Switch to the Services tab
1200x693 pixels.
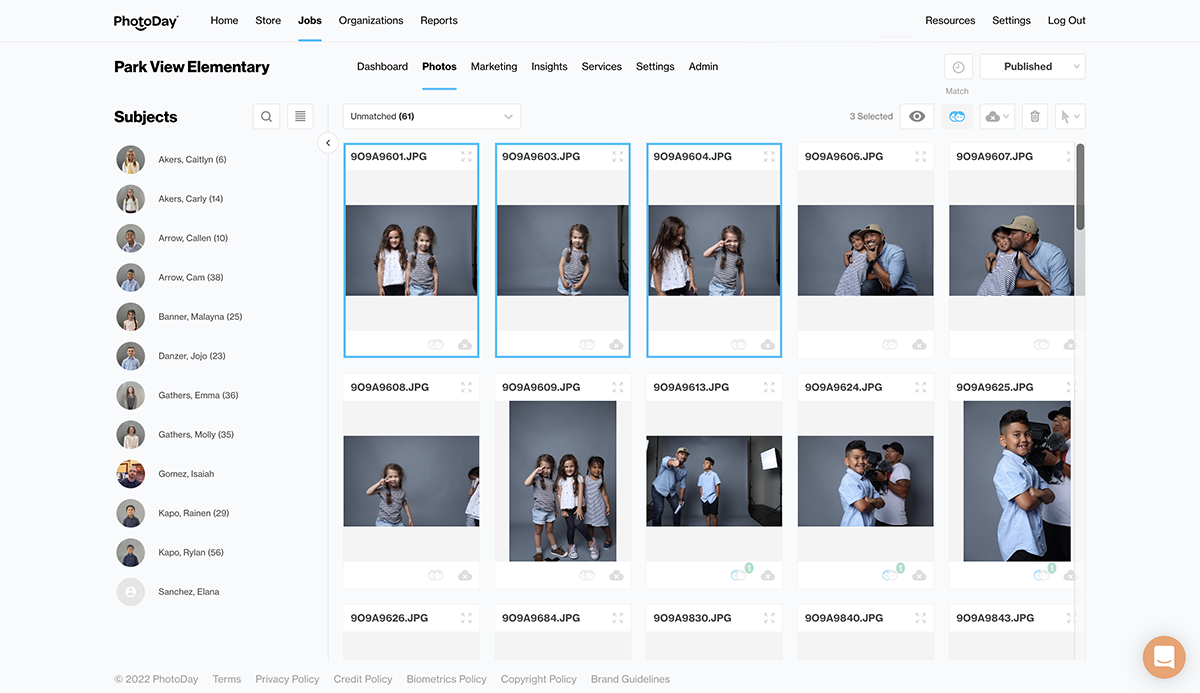tap(602, 67)
